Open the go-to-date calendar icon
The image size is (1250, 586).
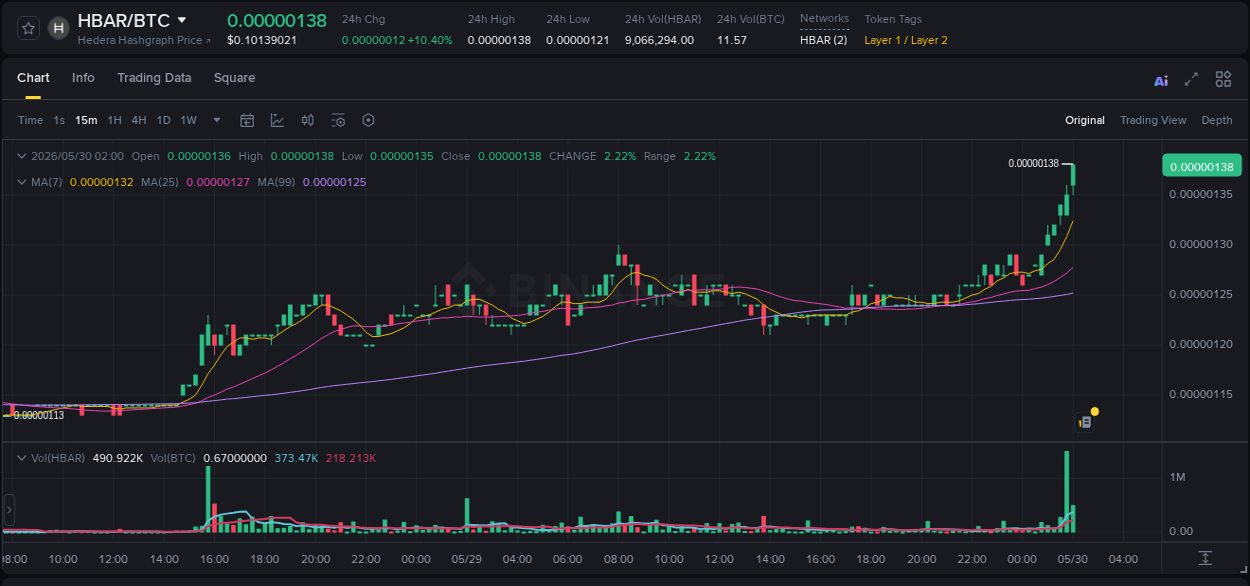pos(247,120)
